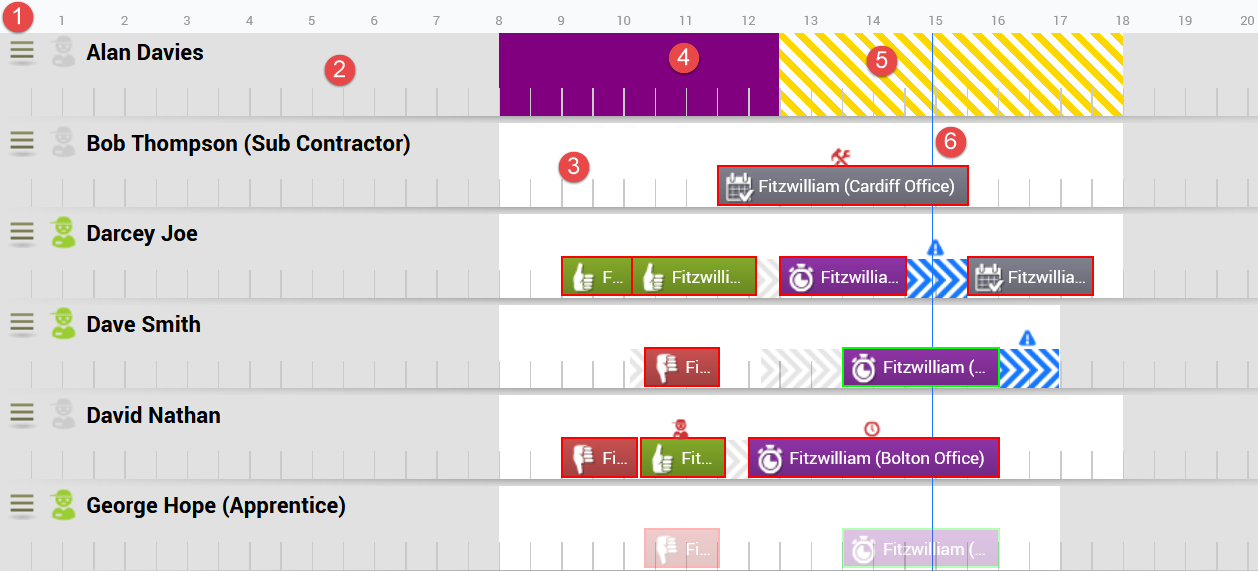Select the Fitzwilliam (Bolton Office) job block
Viewport: 1258px width, 571px height.
(x=873, y=458)
